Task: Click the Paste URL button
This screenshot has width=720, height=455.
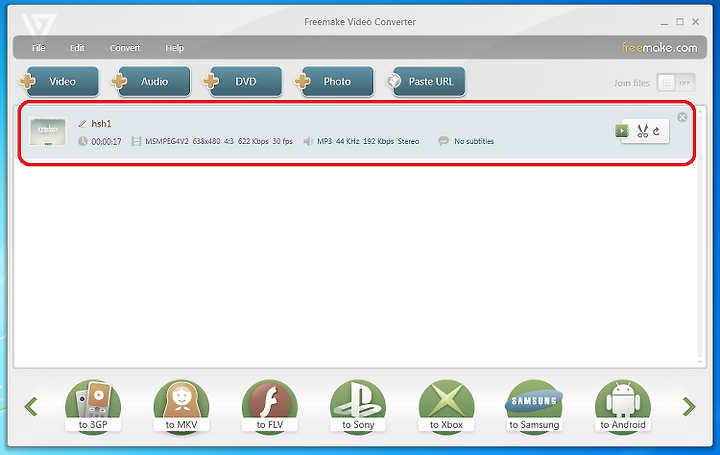Action: [426, 81]
